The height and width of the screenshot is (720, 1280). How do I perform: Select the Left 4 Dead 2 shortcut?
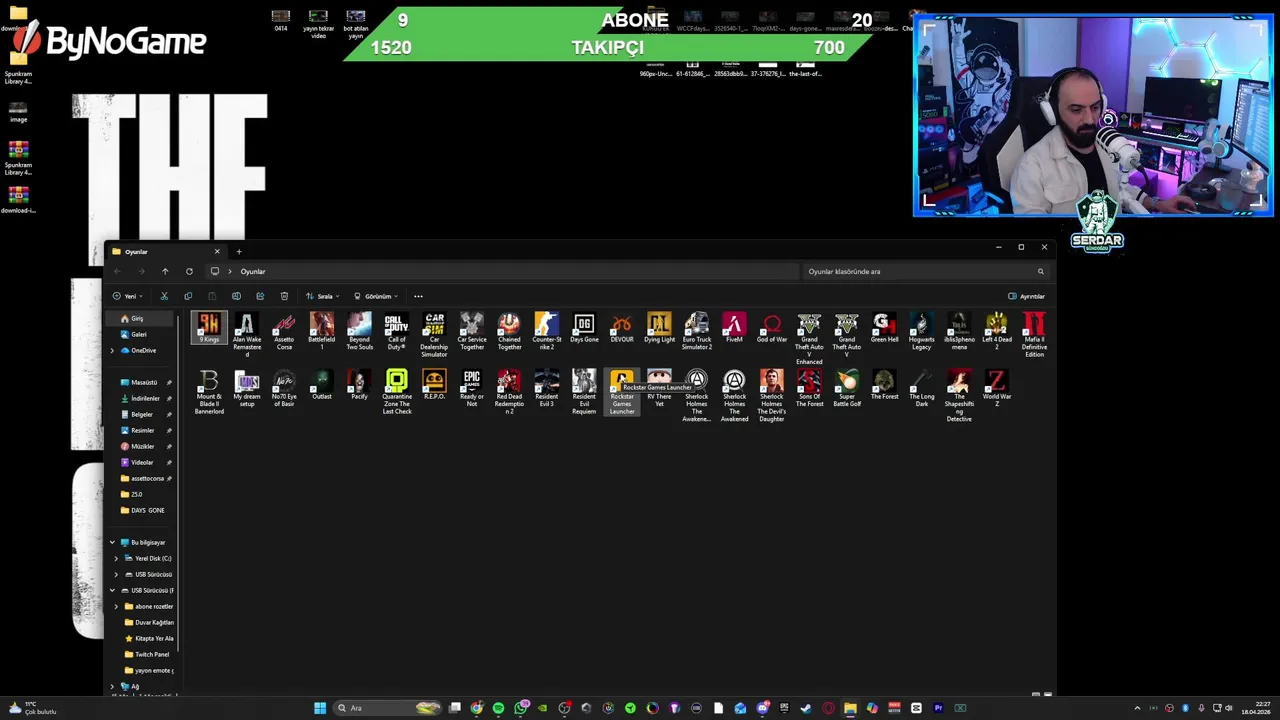click(x=997, y=332)
